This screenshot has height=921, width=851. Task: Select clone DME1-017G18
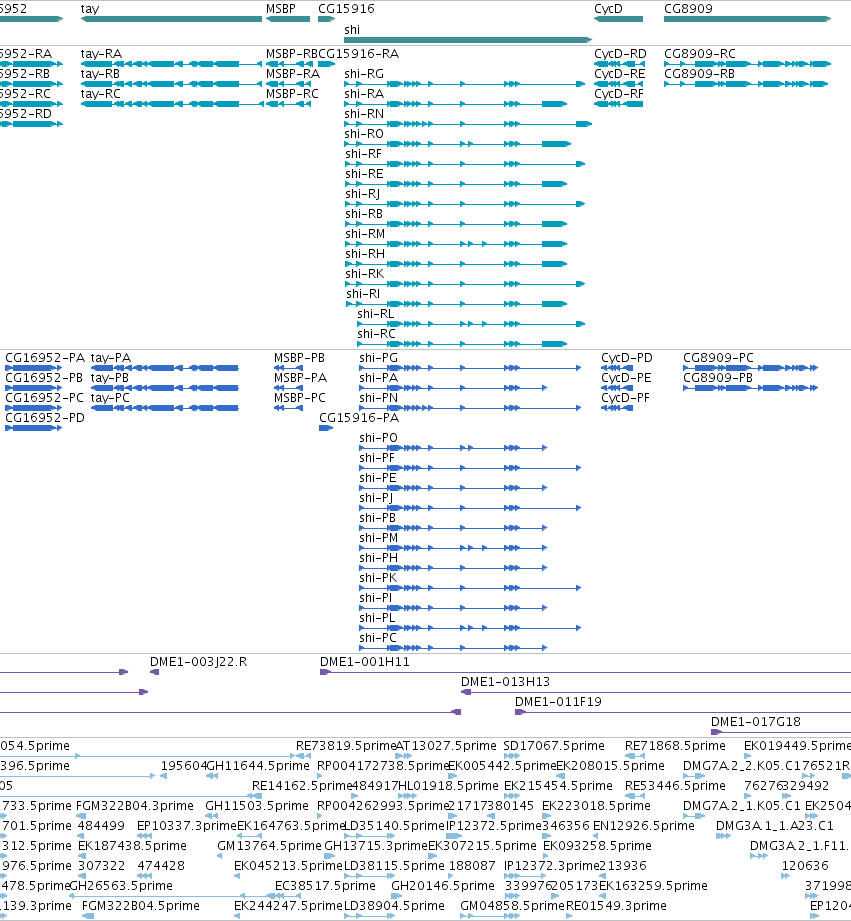pos(756,722)
